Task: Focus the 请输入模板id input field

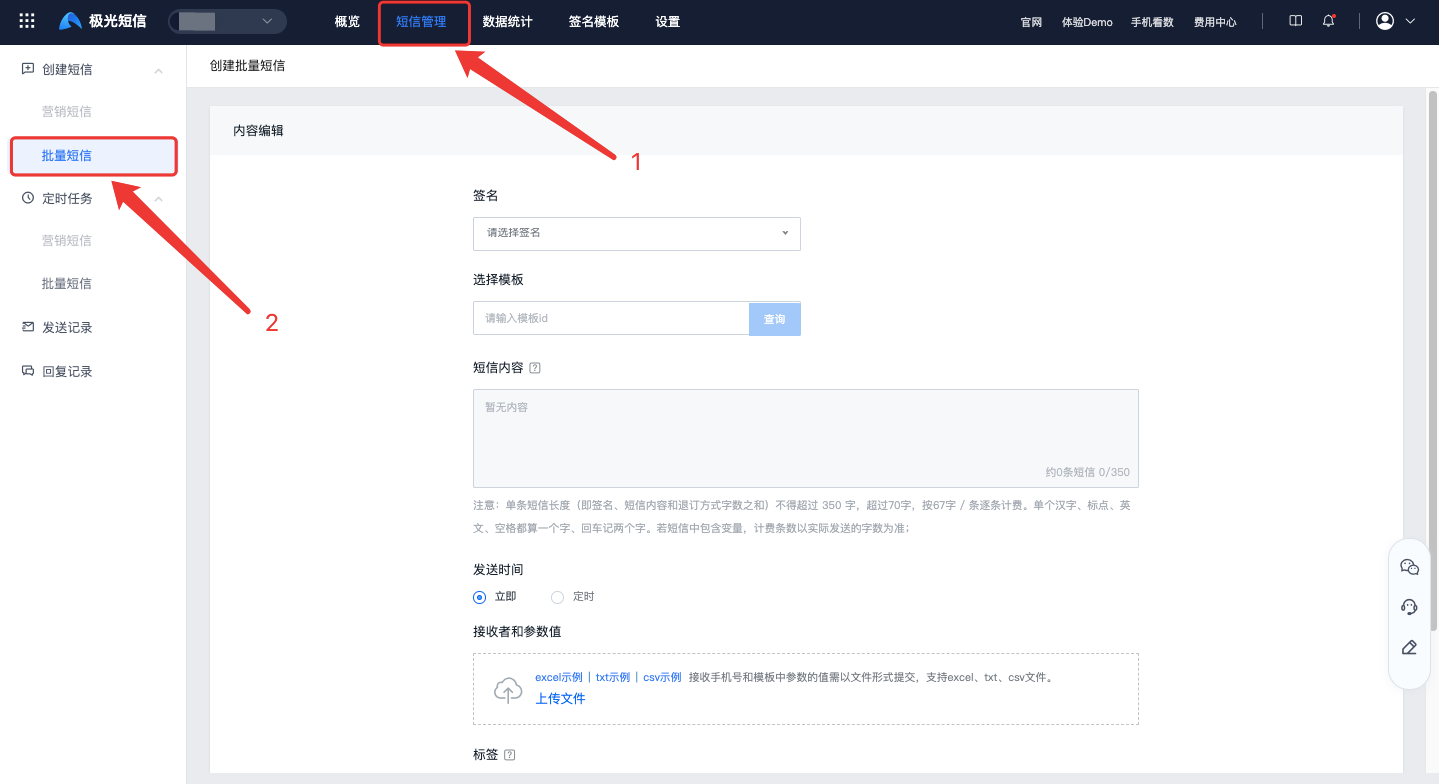Action: point(610,319)
